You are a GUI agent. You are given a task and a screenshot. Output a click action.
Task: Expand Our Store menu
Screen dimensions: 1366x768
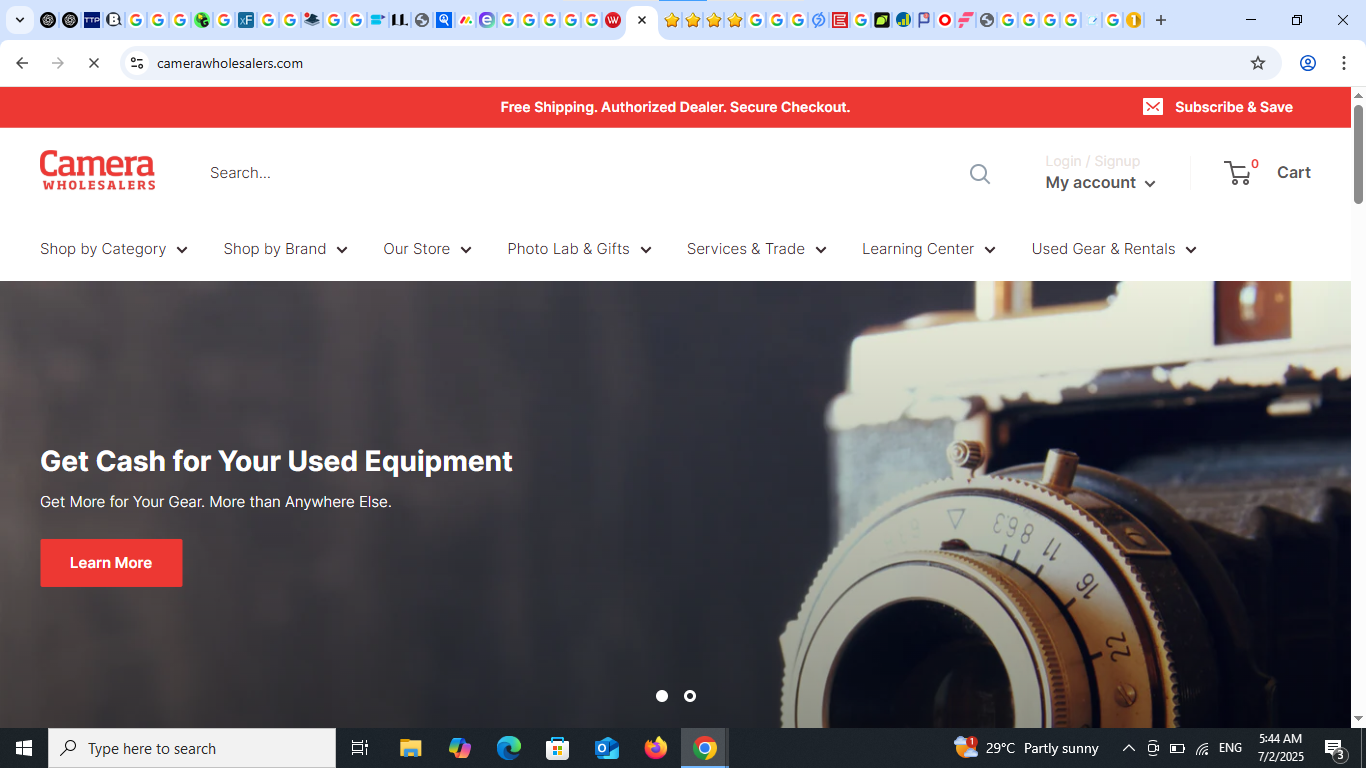(427, 249)
